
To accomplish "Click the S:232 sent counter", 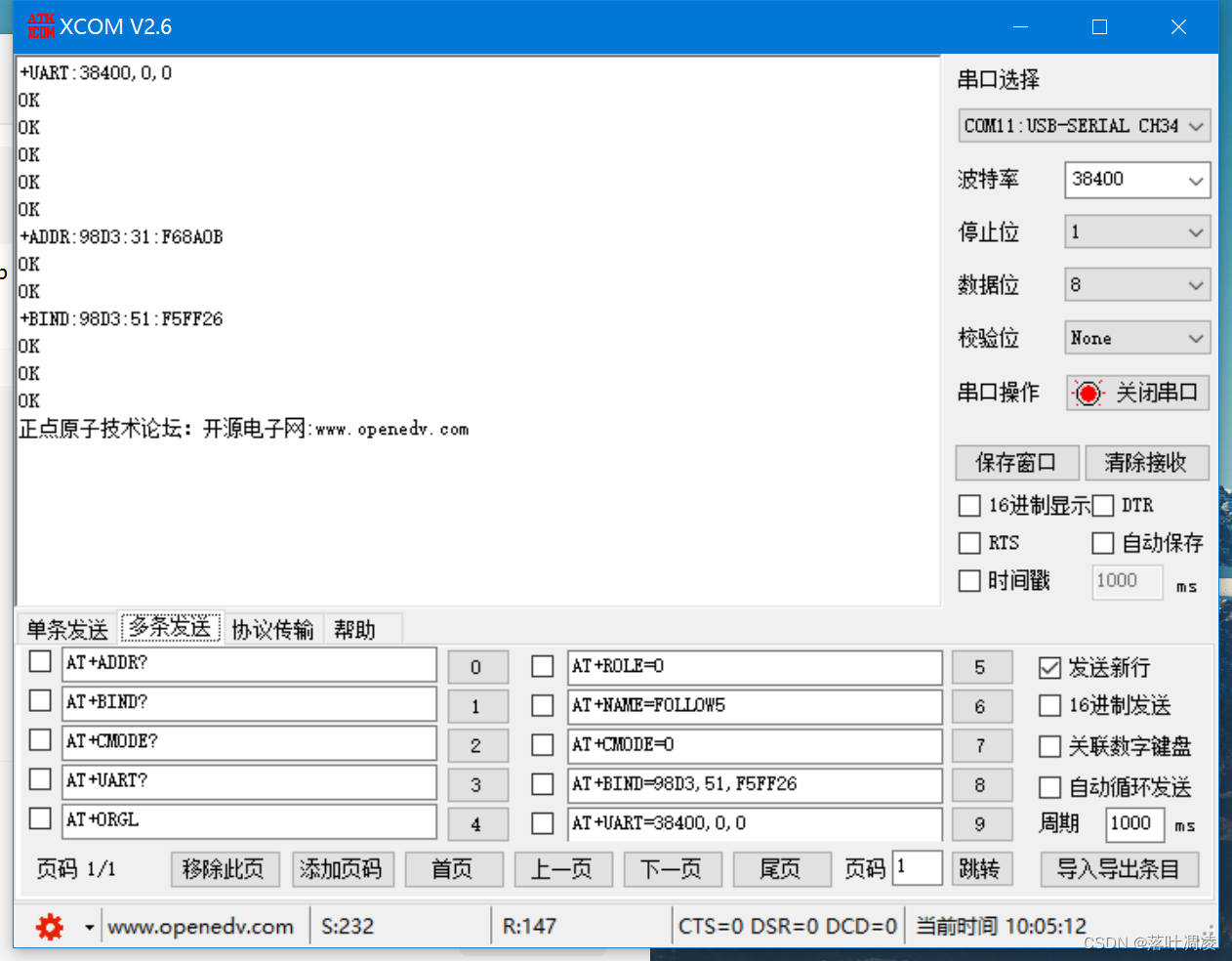I will [x=348, y=927].
